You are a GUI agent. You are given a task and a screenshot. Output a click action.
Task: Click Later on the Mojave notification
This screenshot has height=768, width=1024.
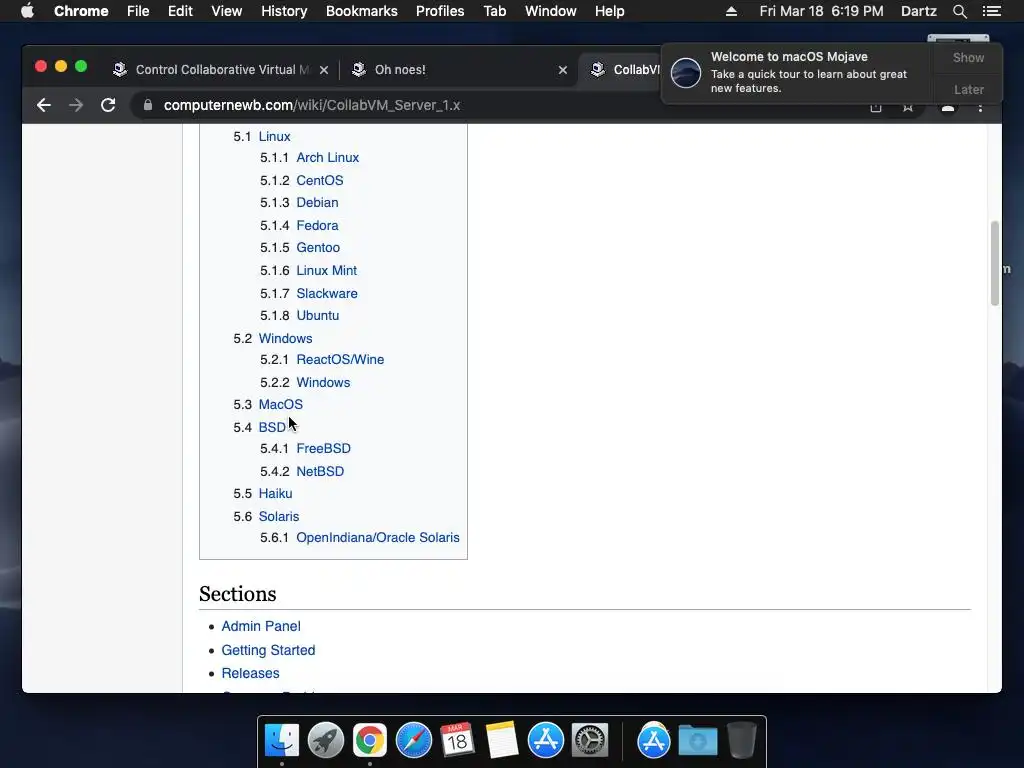[968, 89]
